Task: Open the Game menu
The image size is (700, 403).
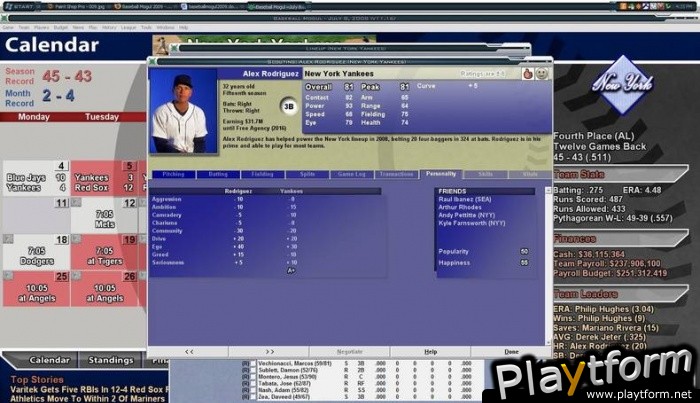Action: pyautogui.click(x=8, y=28)
